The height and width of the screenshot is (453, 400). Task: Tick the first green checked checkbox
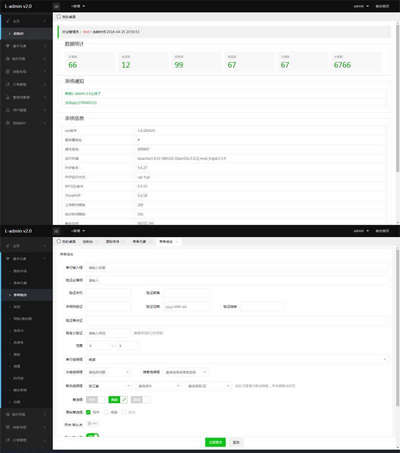coord(88,412)
